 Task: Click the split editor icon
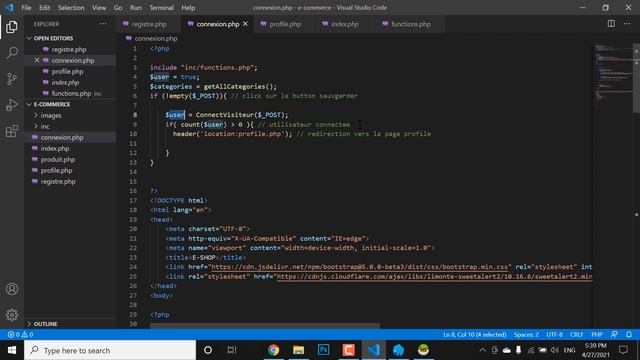(611, 24)
